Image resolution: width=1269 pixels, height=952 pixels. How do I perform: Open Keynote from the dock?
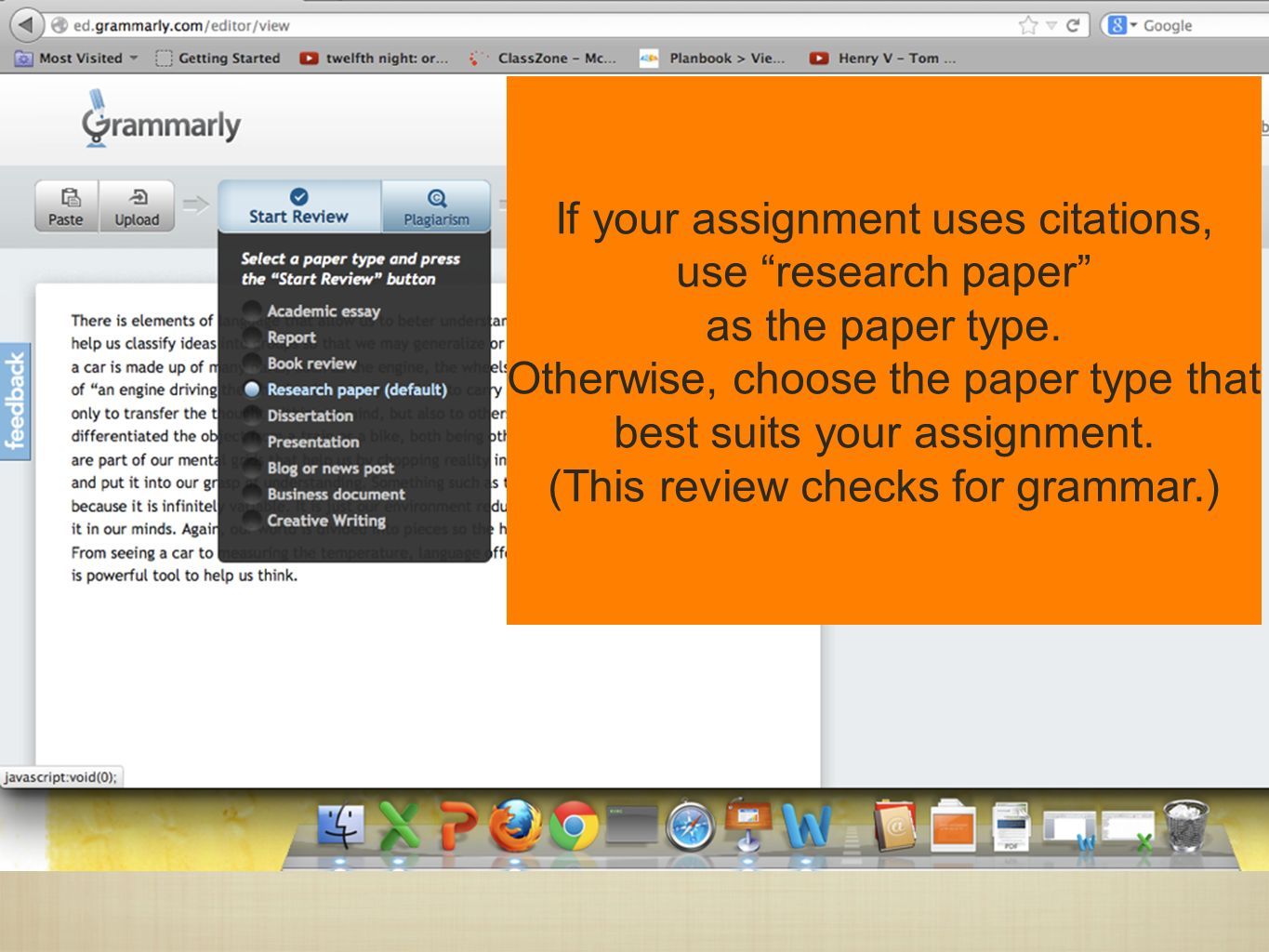(747, 824)
